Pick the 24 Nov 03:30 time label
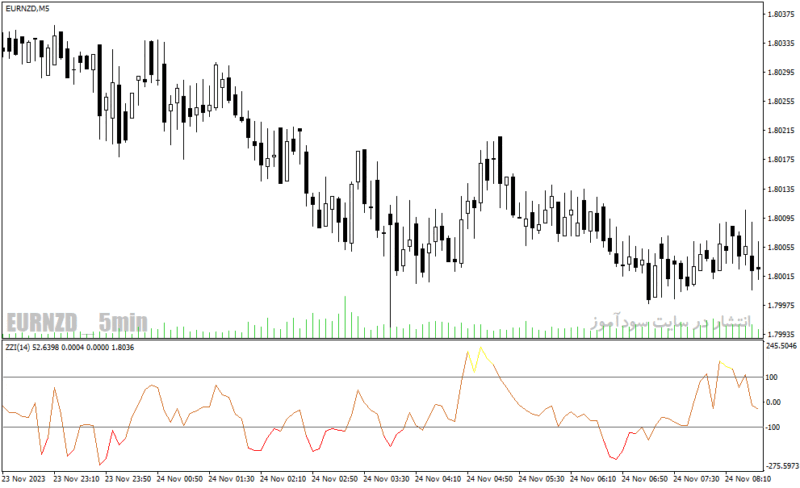The width and height of the screenshot is (800, 488). click(x=386, y=479)
